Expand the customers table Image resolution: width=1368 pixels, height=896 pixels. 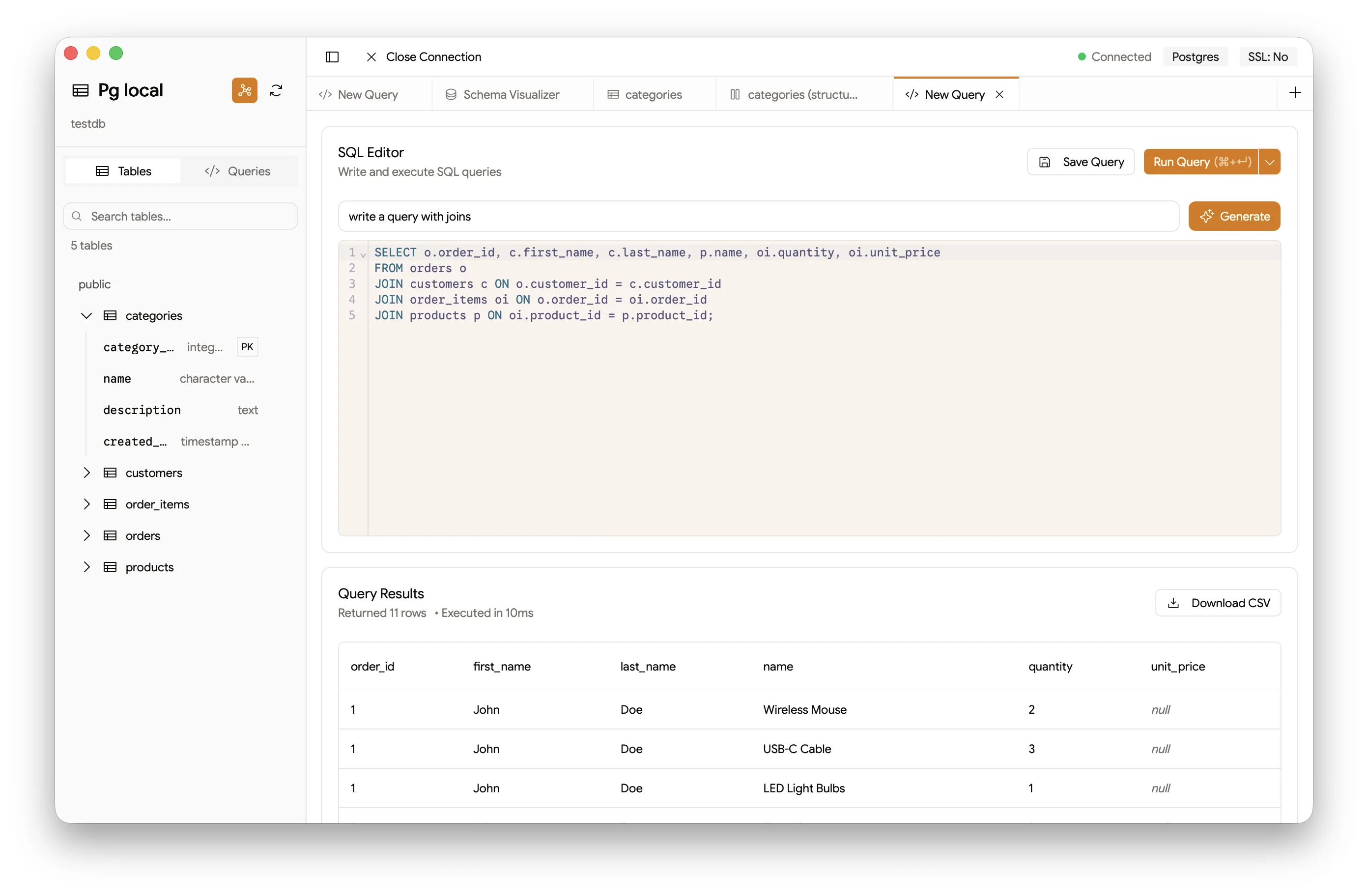point(86,473)
